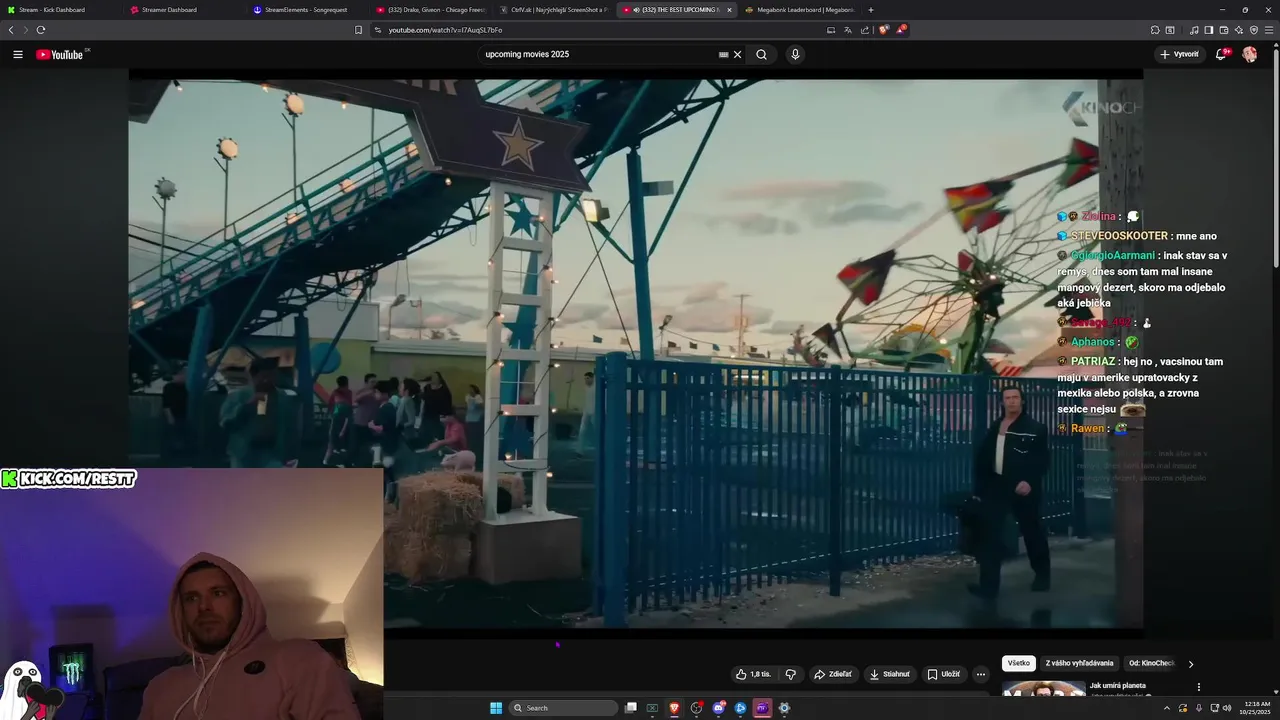
Task: Click the browser address bar URL
Action: pyautogui.click(x=445, y=30)
